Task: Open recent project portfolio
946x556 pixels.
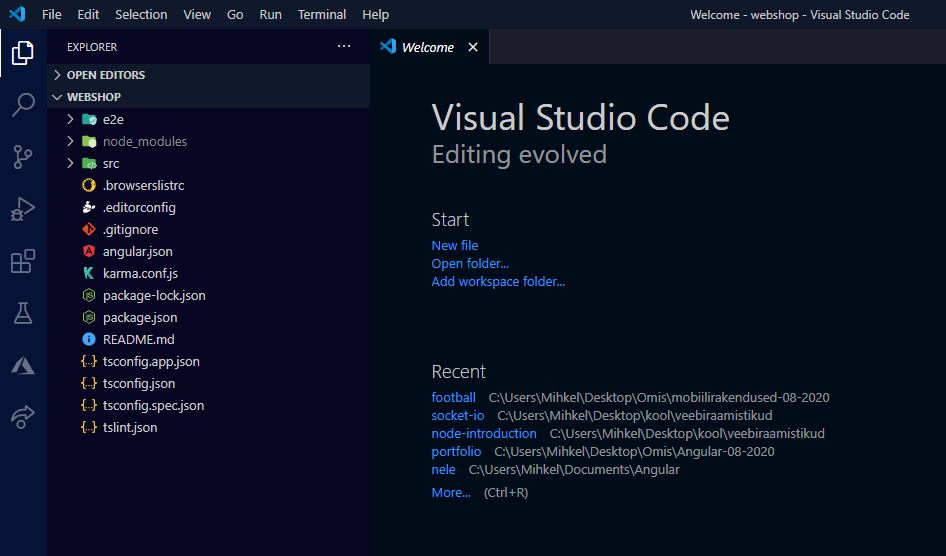Action: click(x=456, y=452)
